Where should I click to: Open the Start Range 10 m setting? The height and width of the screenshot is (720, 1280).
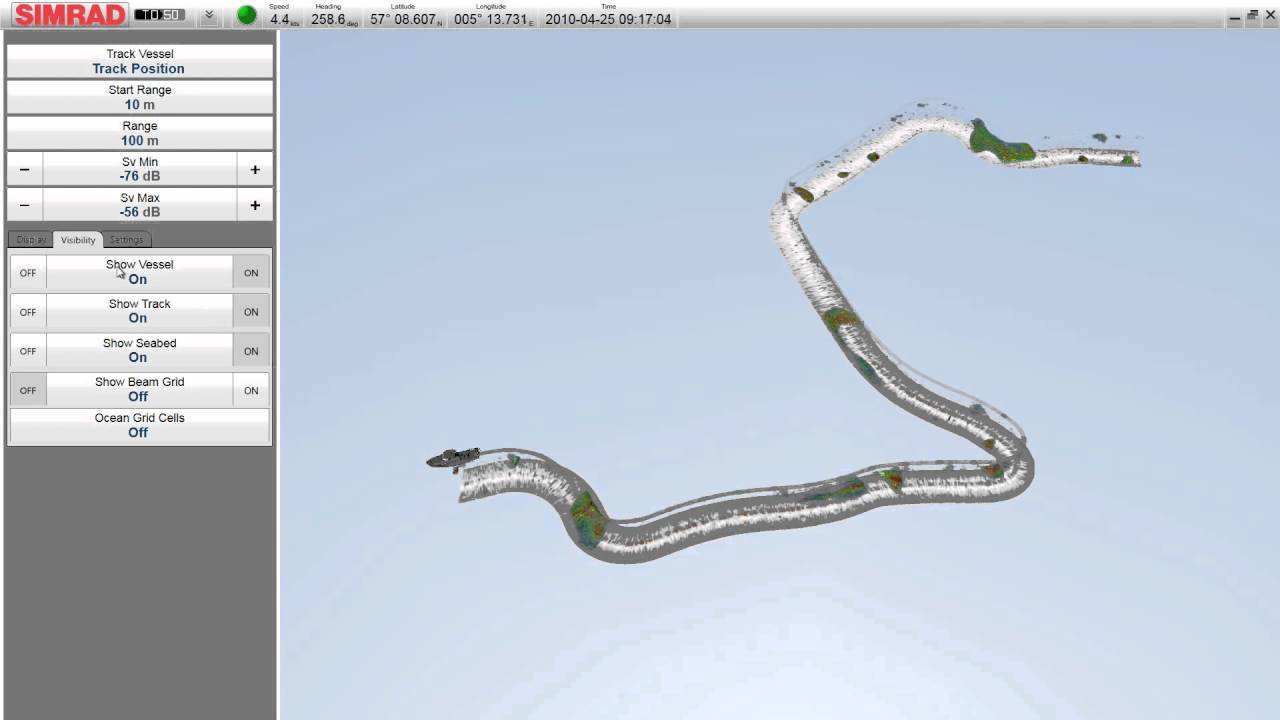[139, 97]
